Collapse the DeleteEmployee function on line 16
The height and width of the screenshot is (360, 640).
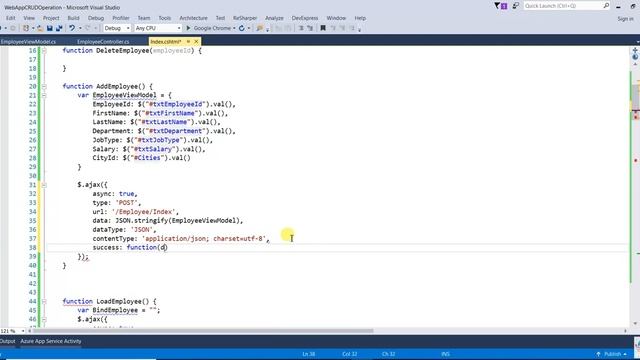[x=44, y=51]
